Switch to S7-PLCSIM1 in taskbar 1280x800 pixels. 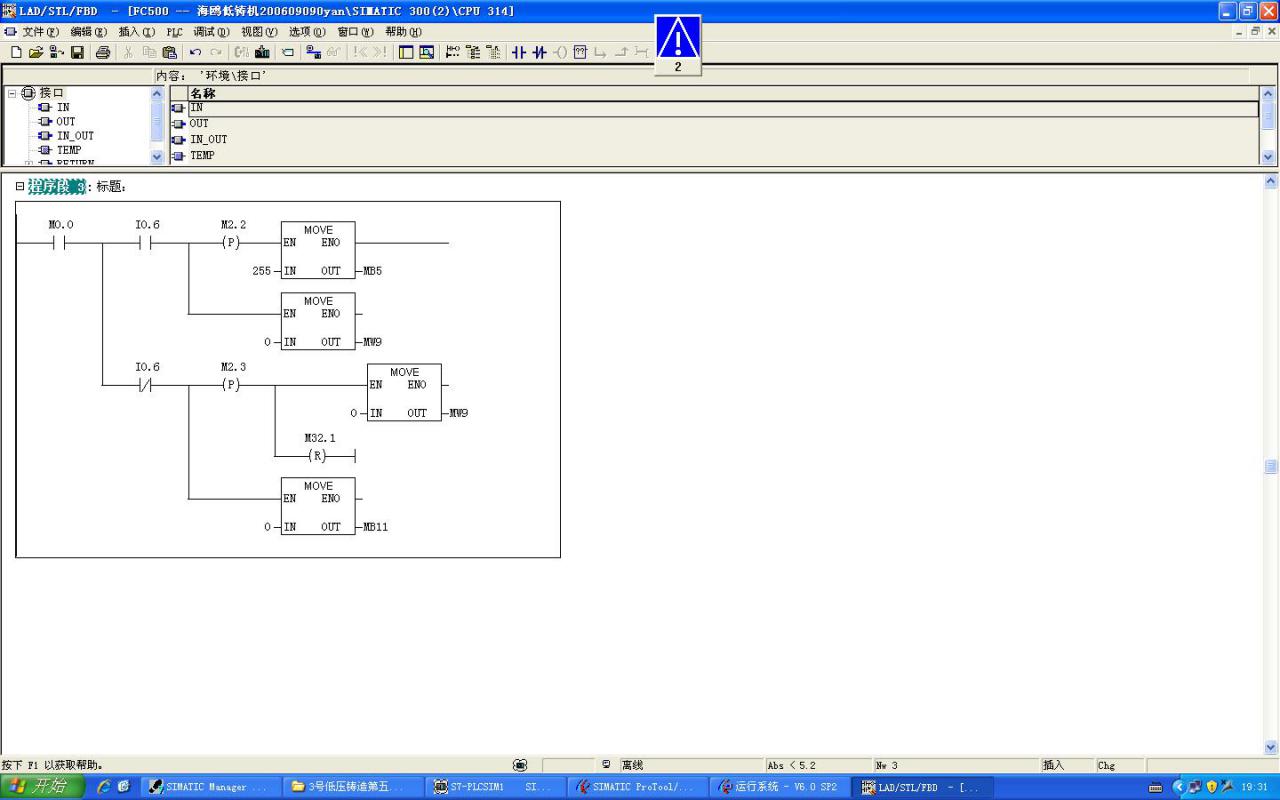click(x=495, y=787)
